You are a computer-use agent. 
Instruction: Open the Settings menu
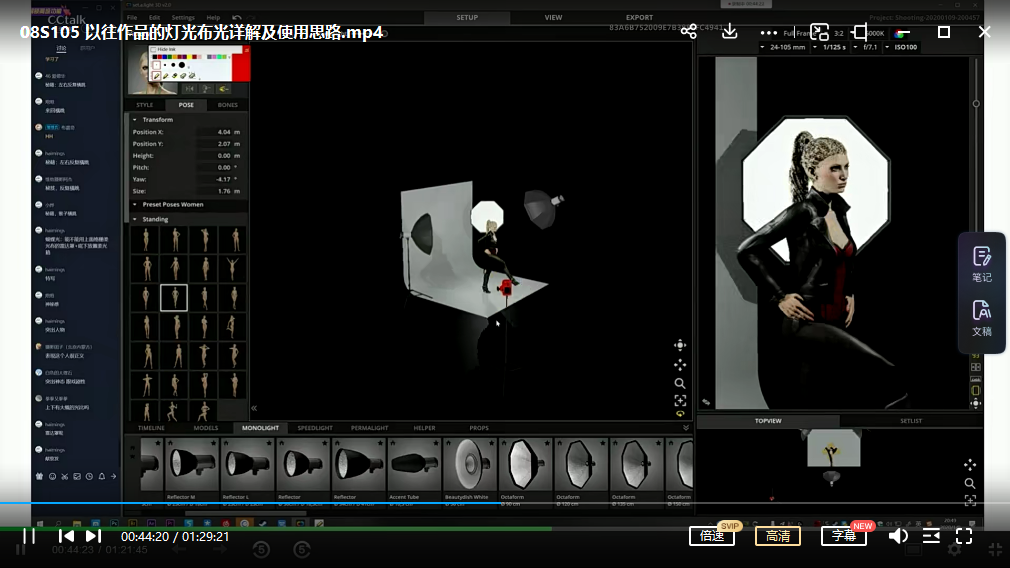click(183, 17)
